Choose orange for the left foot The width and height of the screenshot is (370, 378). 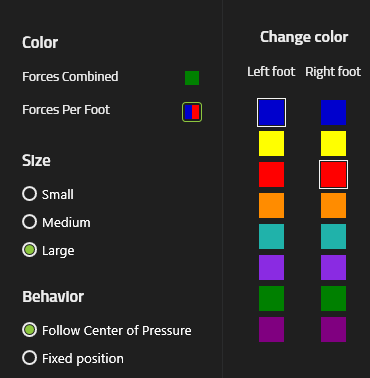point(271,205)
